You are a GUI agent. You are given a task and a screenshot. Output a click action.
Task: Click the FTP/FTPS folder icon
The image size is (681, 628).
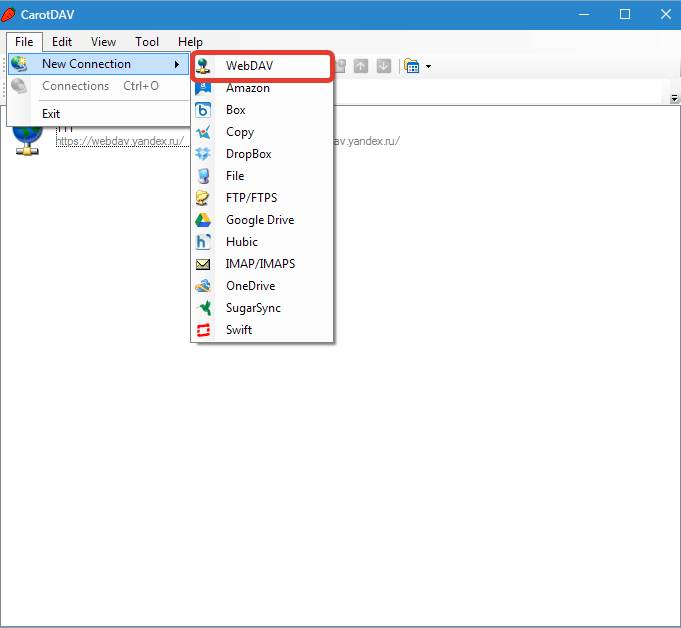pyautogui.click(x=203, y=198)
